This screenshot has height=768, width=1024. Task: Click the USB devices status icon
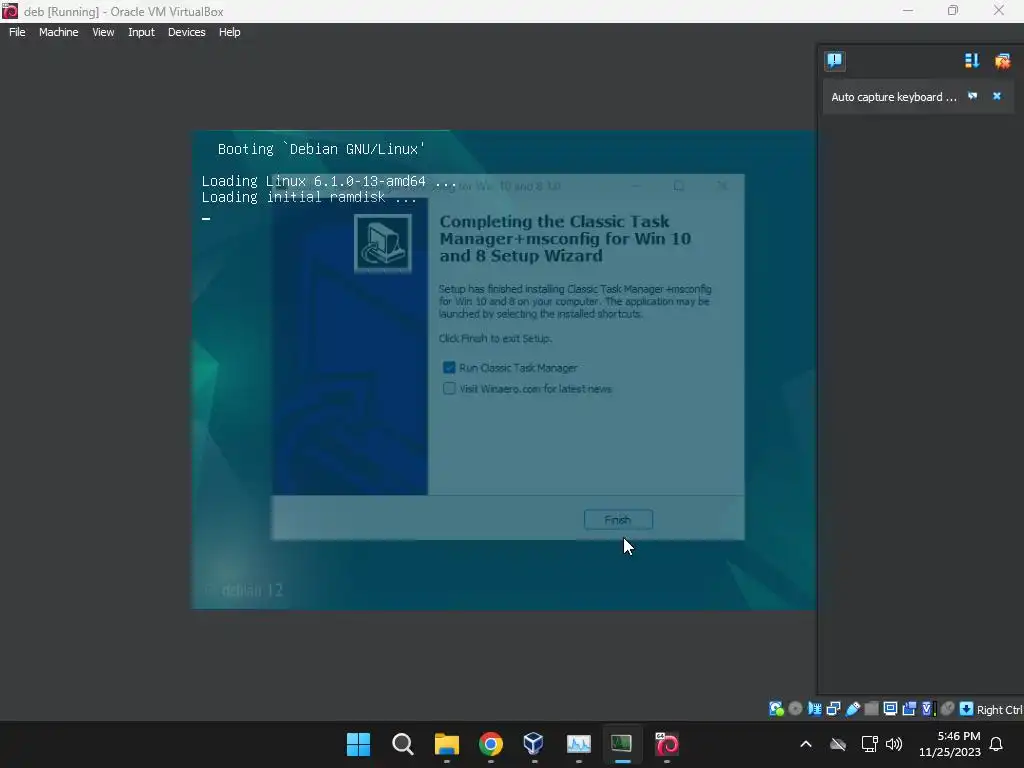[x=852, y=709]
